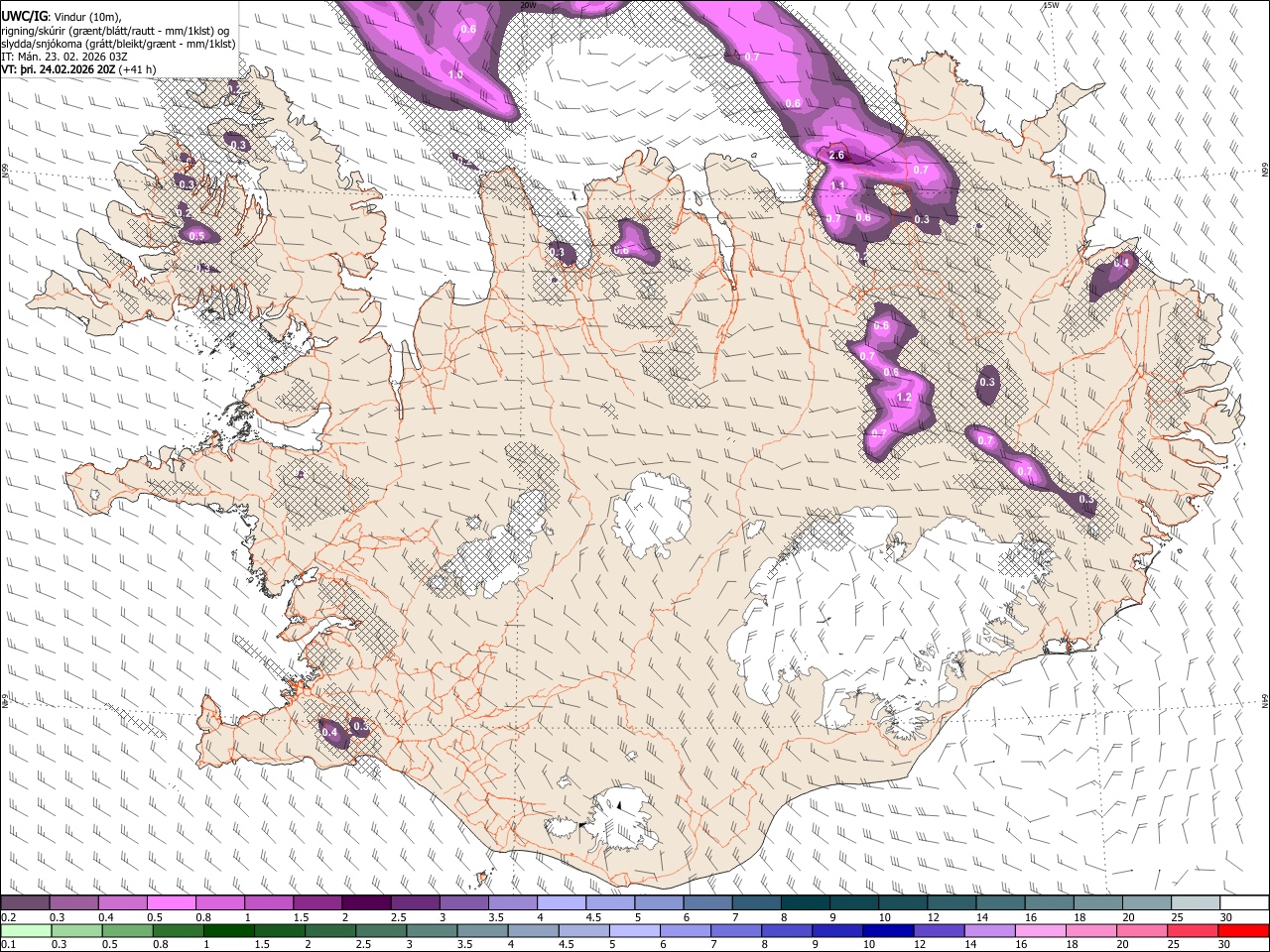Click the white 30 swatch in upper snow scale
The image size is (1270, 952).
[x=1244, y=902]
